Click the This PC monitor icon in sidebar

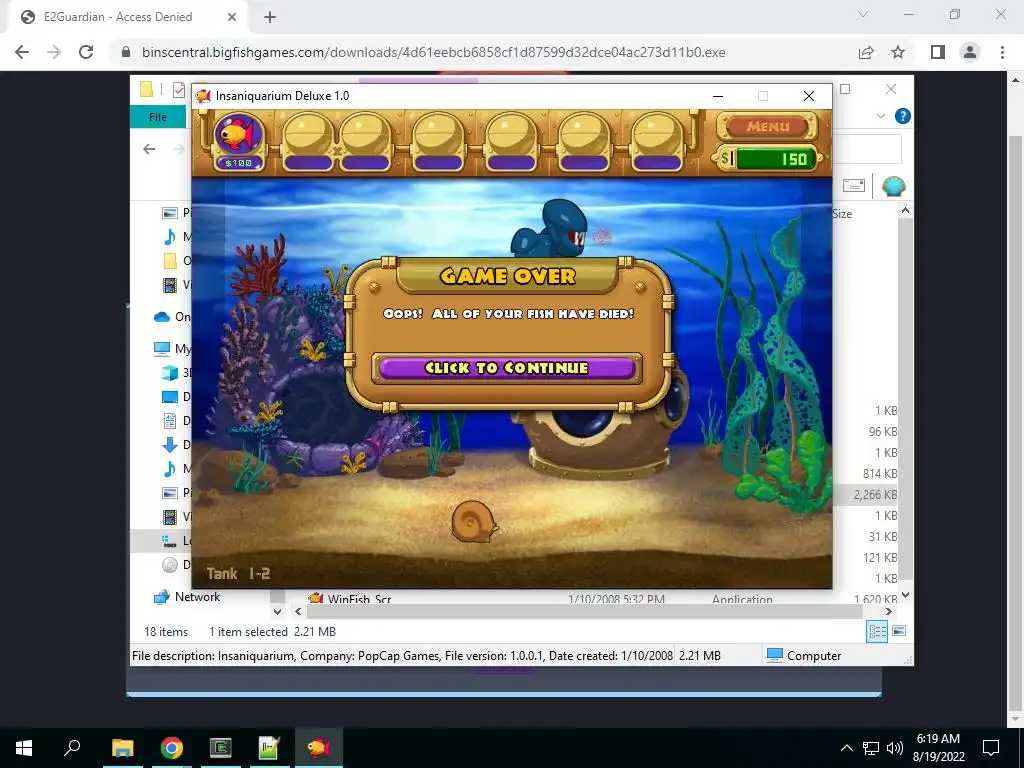161,348
